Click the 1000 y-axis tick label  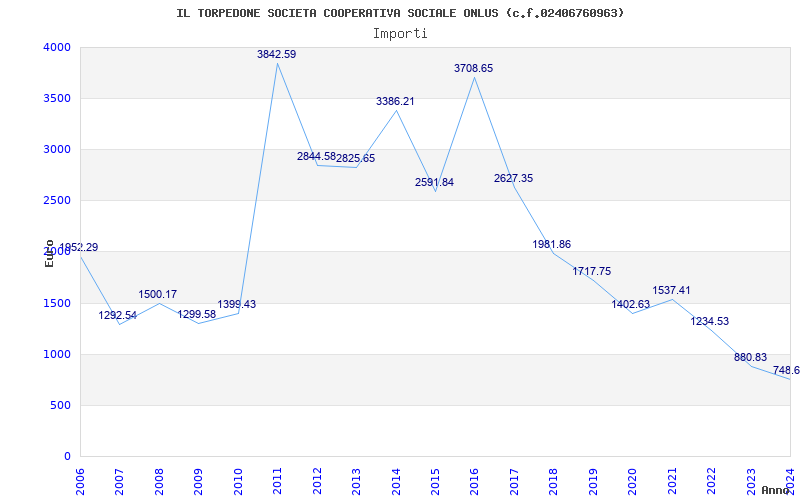[55, 355]
